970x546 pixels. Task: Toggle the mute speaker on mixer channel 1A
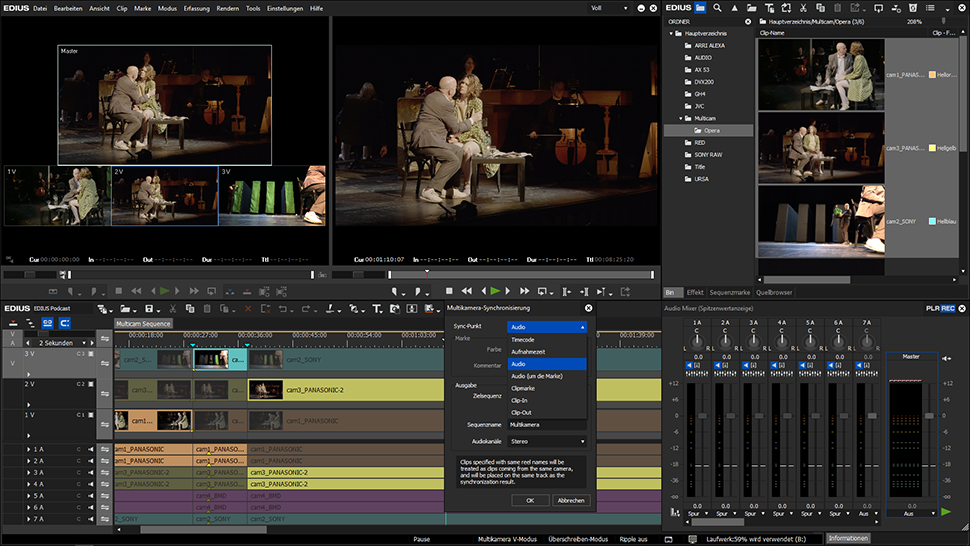pyautogui.click(x=689, y=365)
